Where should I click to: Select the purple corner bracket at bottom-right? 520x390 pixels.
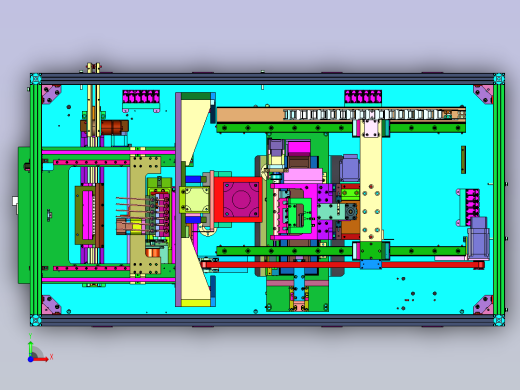pos(483,304)
